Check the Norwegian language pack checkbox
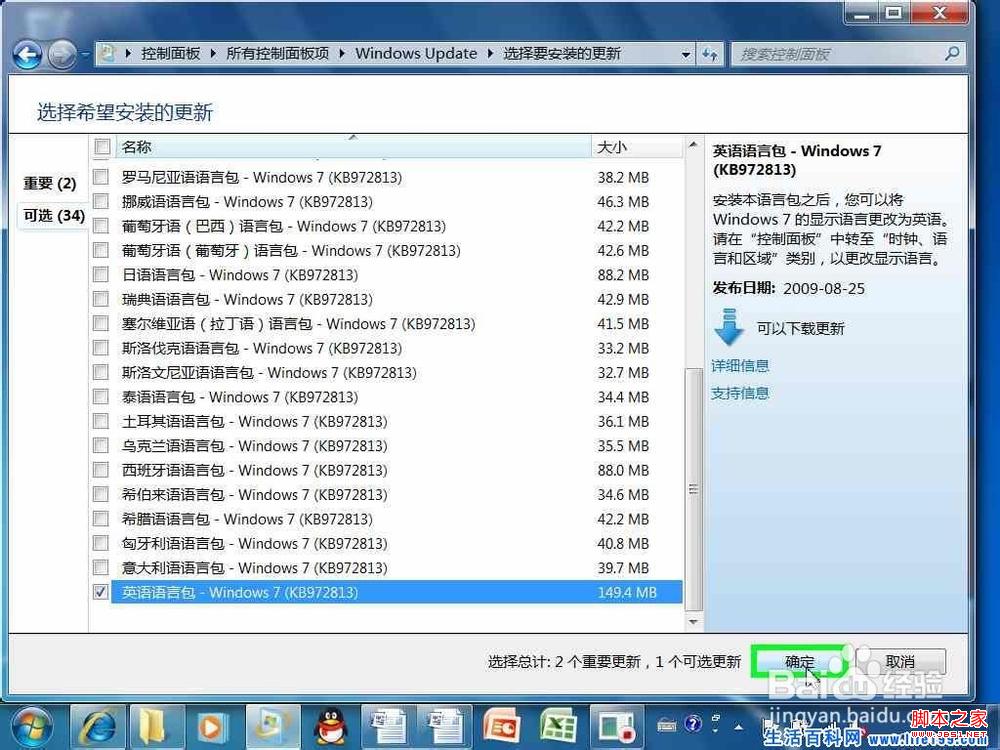This screenshot has width=1000, height=750. [x=101, y=202]
